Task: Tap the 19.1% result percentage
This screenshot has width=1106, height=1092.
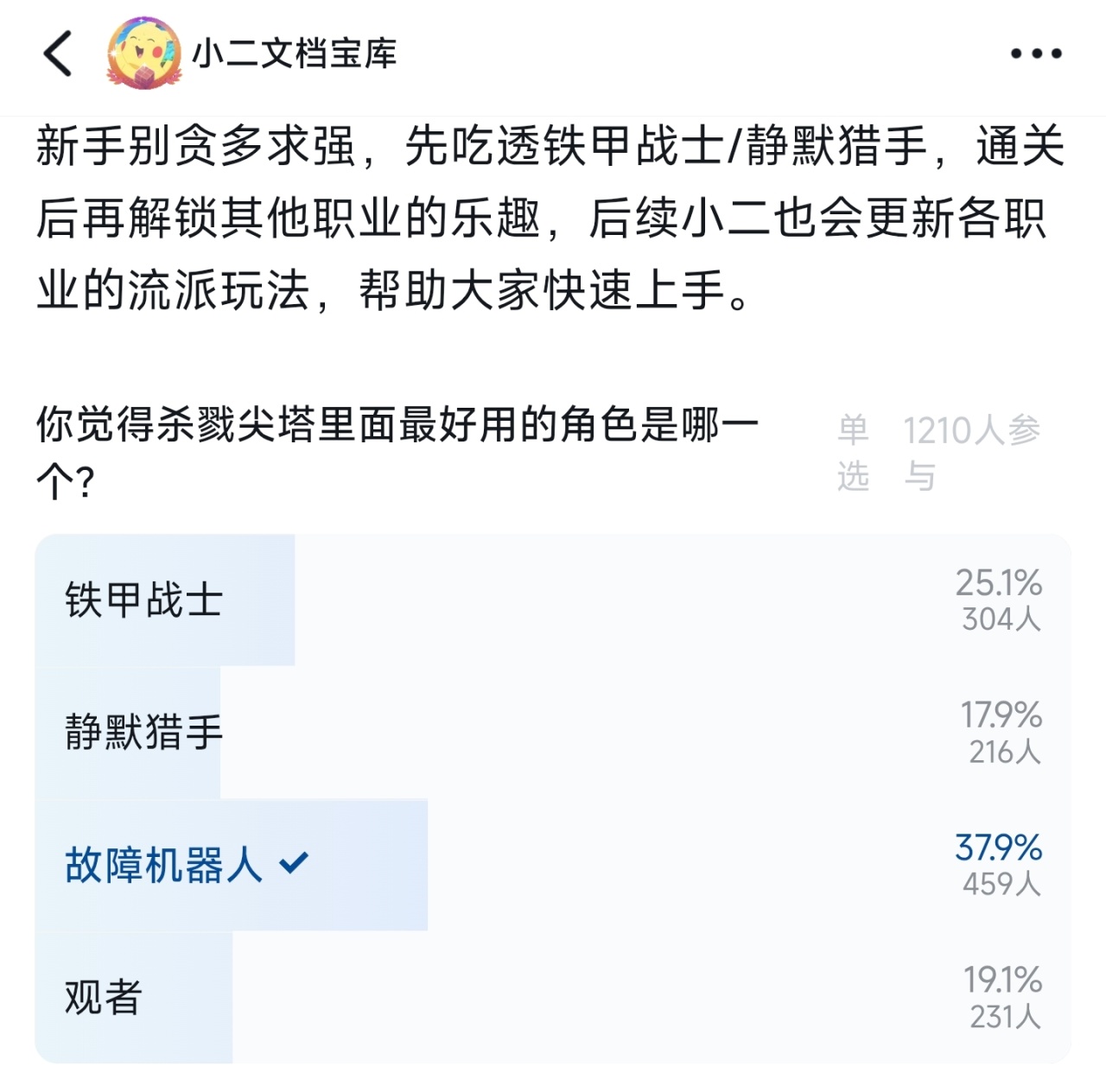Action: (x=1002, y=980)
